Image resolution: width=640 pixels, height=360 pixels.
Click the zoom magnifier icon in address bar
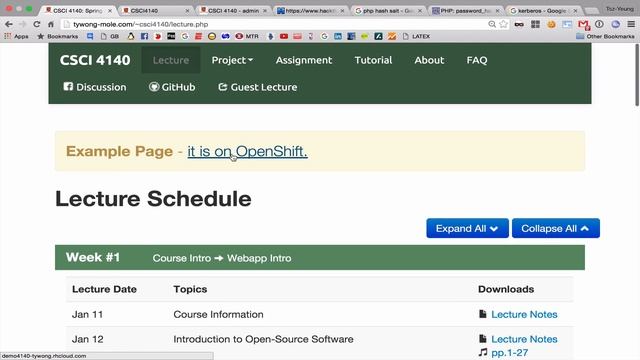[x=492, y=24]
